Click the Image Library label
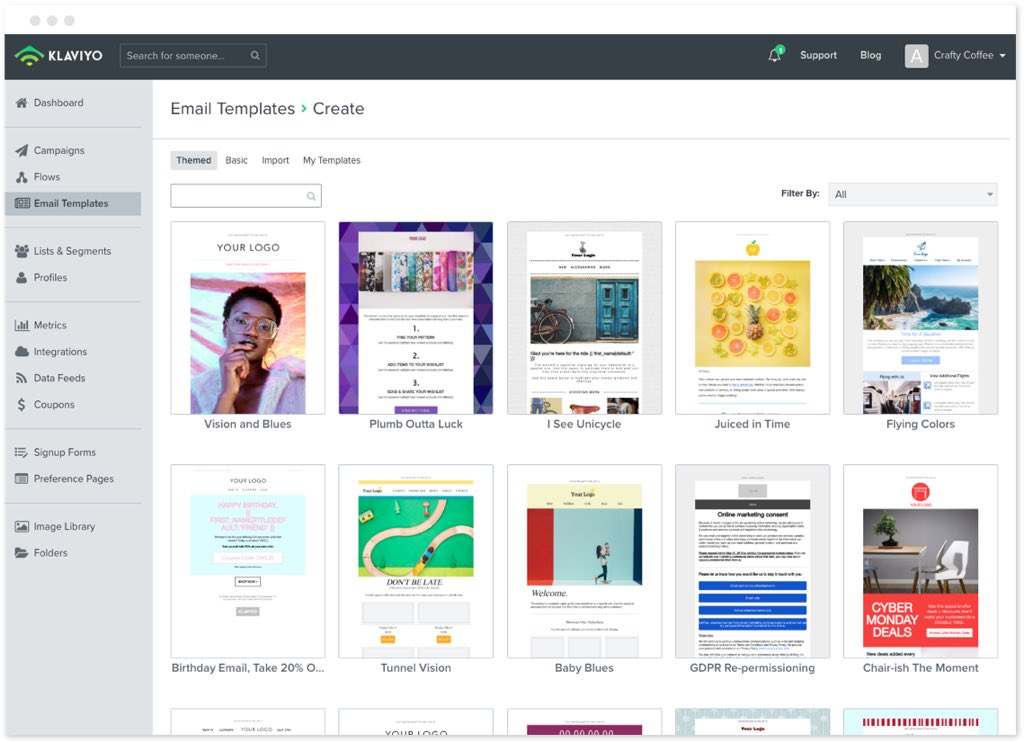The width and height of the screenshot is (1024, 743). 65,526
